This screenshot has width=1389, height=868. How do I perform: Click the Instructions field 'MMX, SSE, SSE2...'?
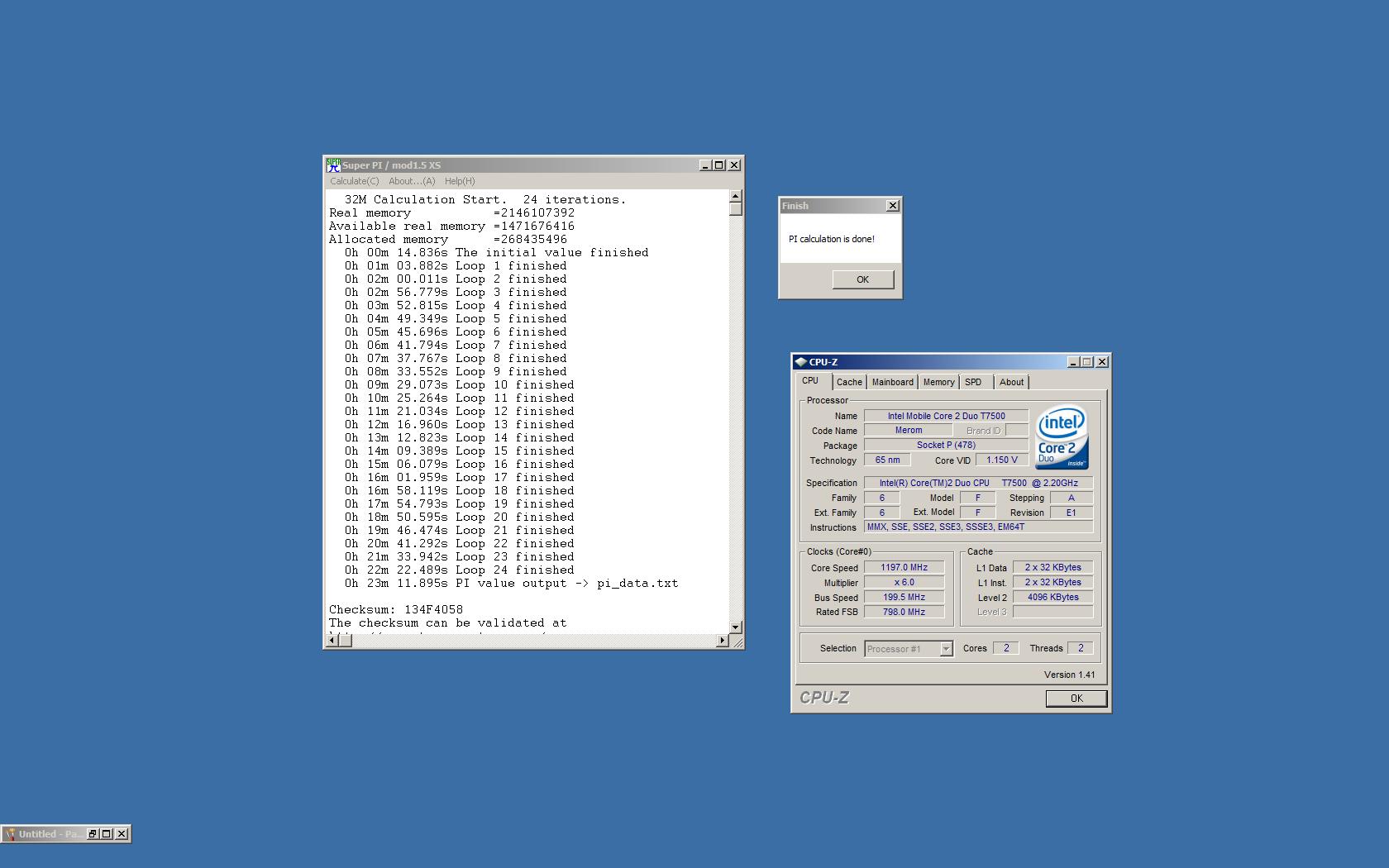979,527
